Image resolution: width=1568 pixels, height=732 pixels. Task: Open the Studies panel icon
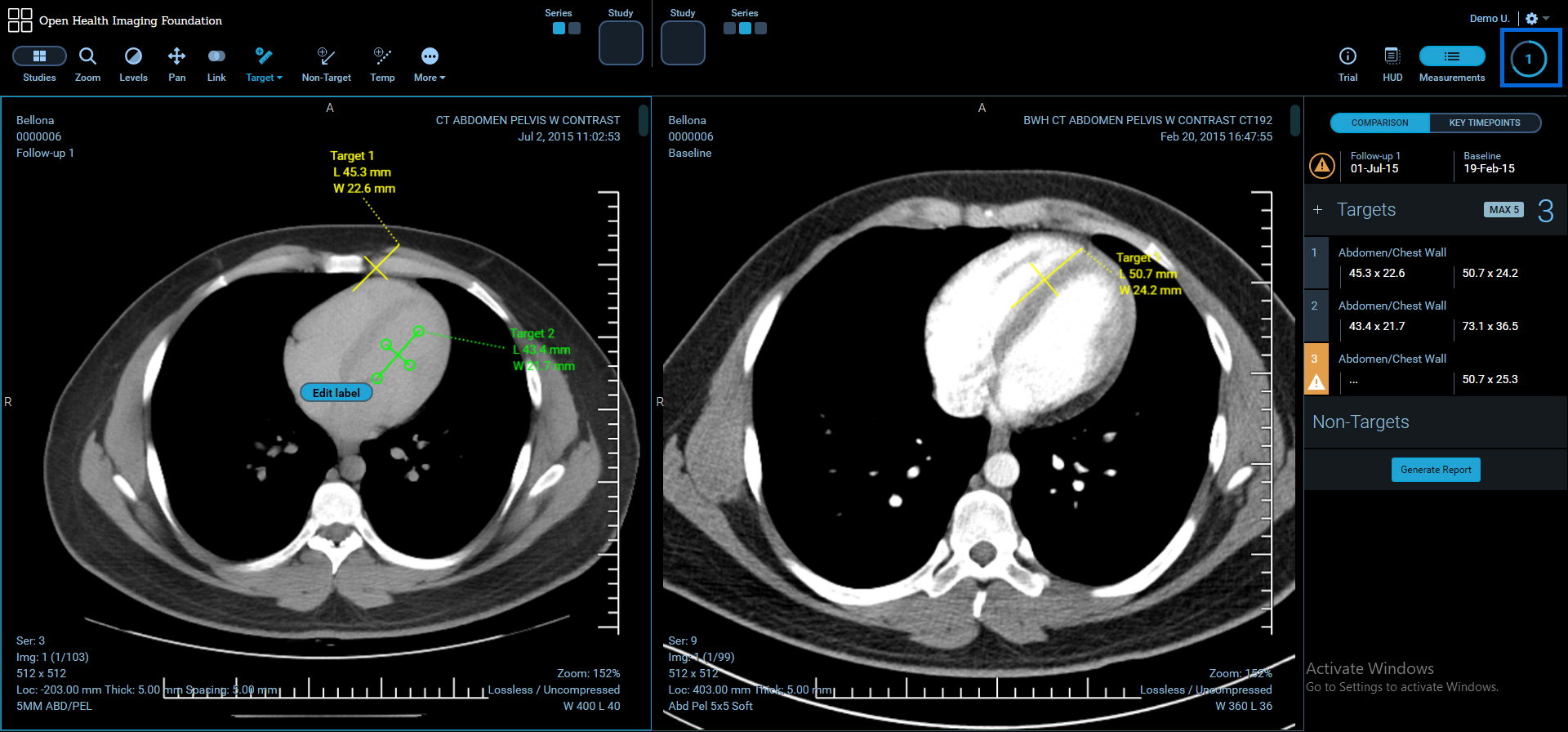coord(39,56)
